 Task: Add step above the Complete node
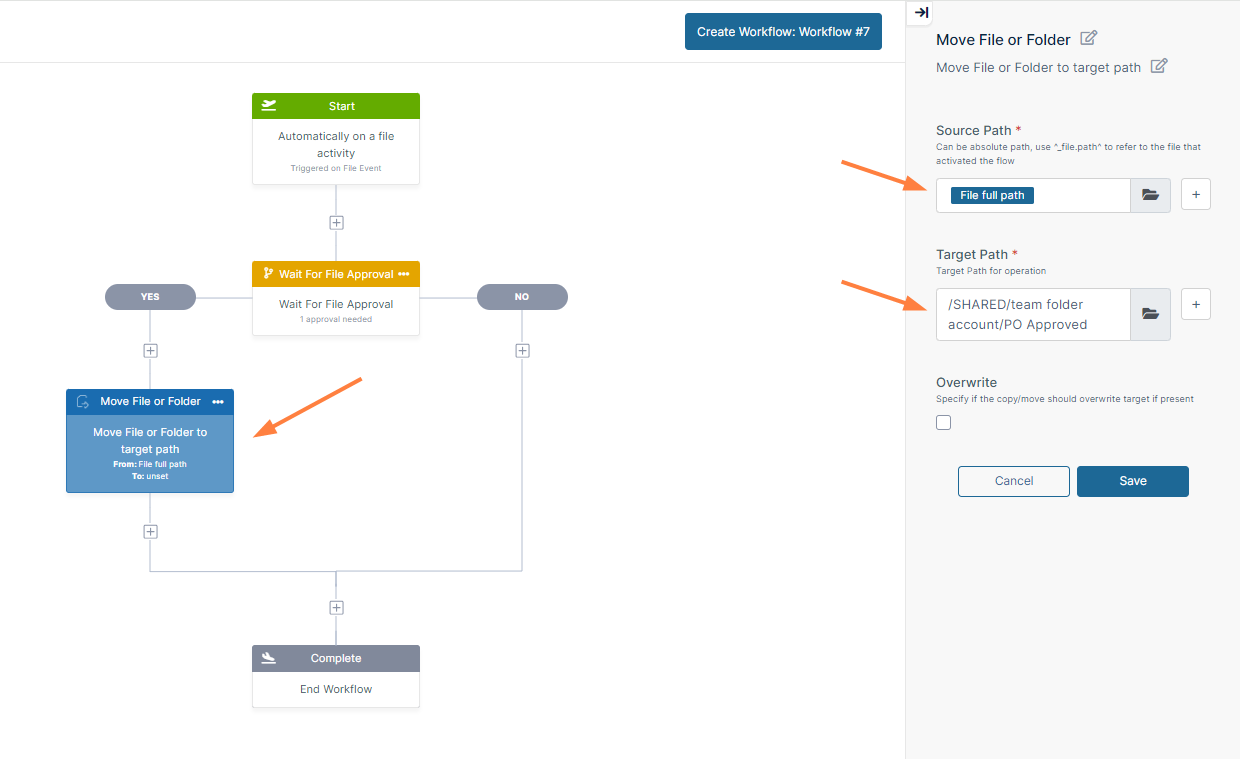coord(336,608)
